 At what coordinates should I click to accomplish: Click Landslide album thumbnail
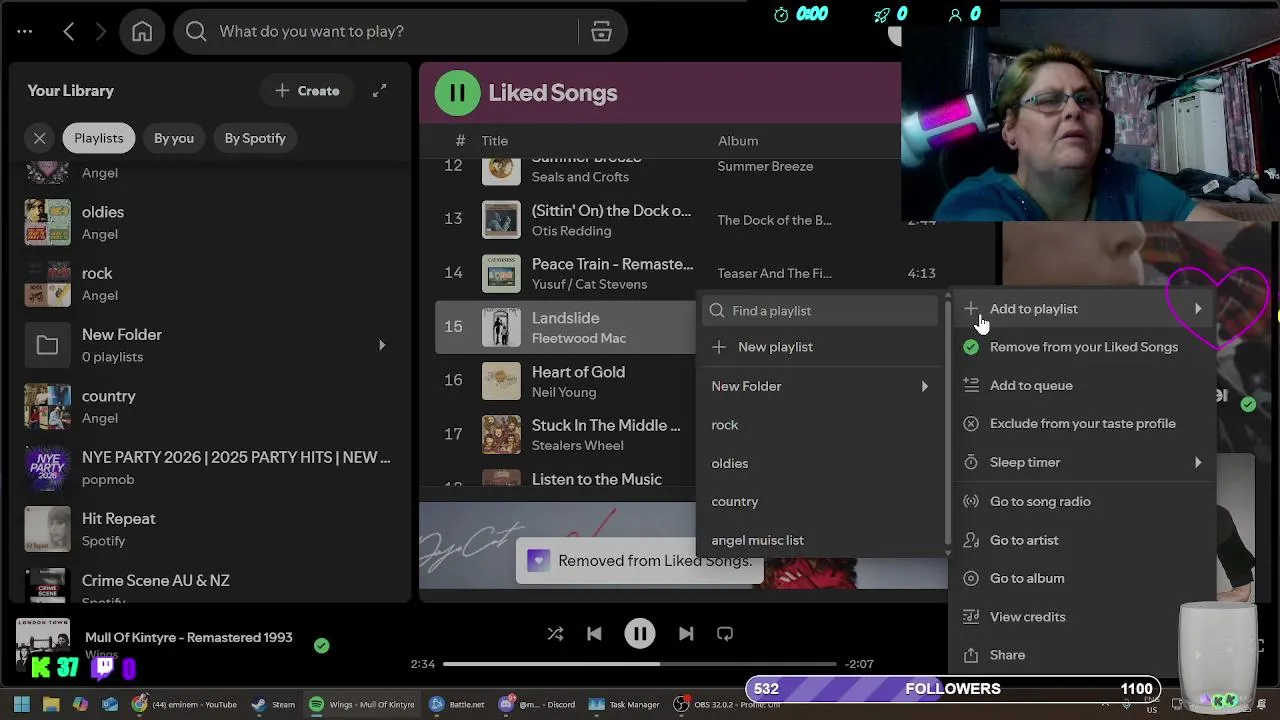(x=502, y=327)
